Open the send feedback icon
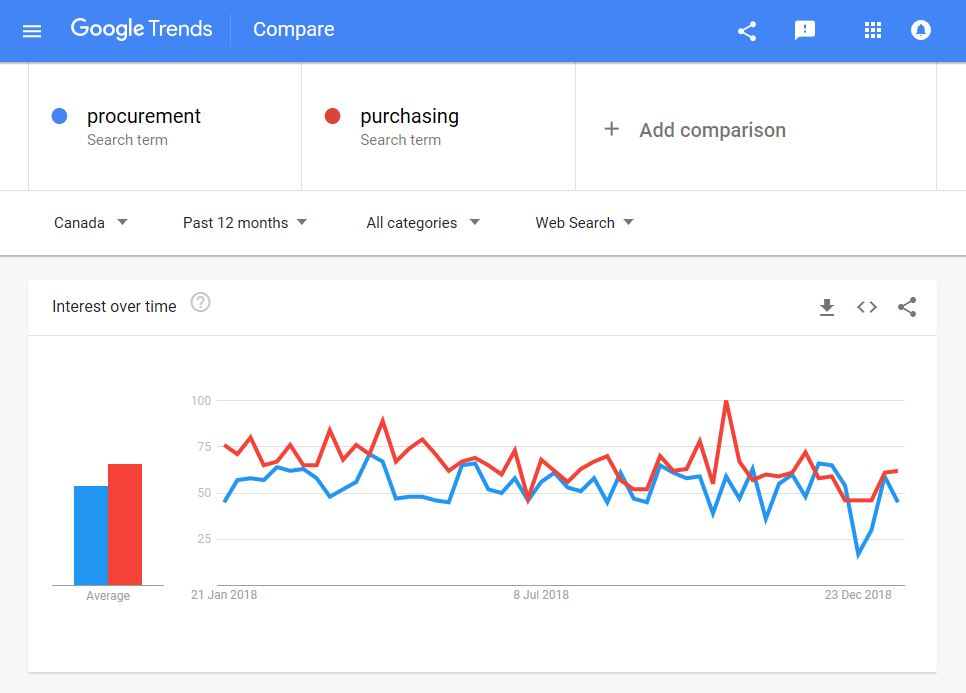 pos(805,30)
